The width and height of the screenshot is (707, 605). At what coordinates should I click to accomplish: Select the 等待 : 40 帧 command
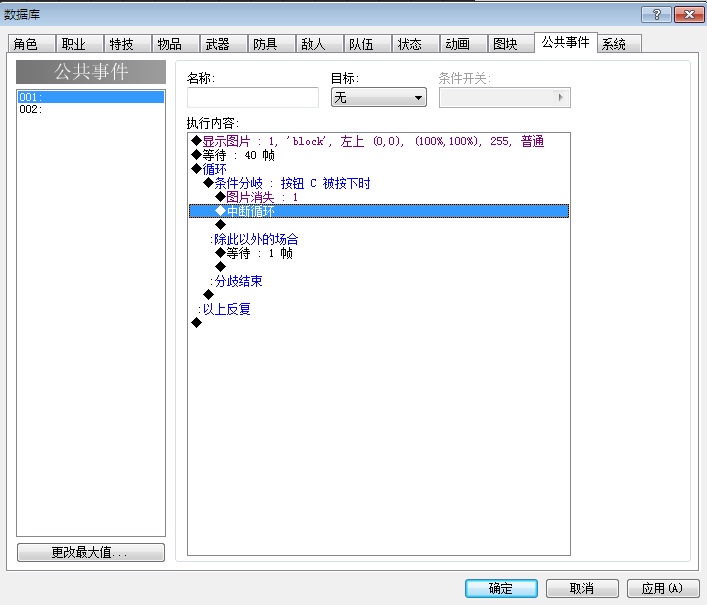pos(379,156)
